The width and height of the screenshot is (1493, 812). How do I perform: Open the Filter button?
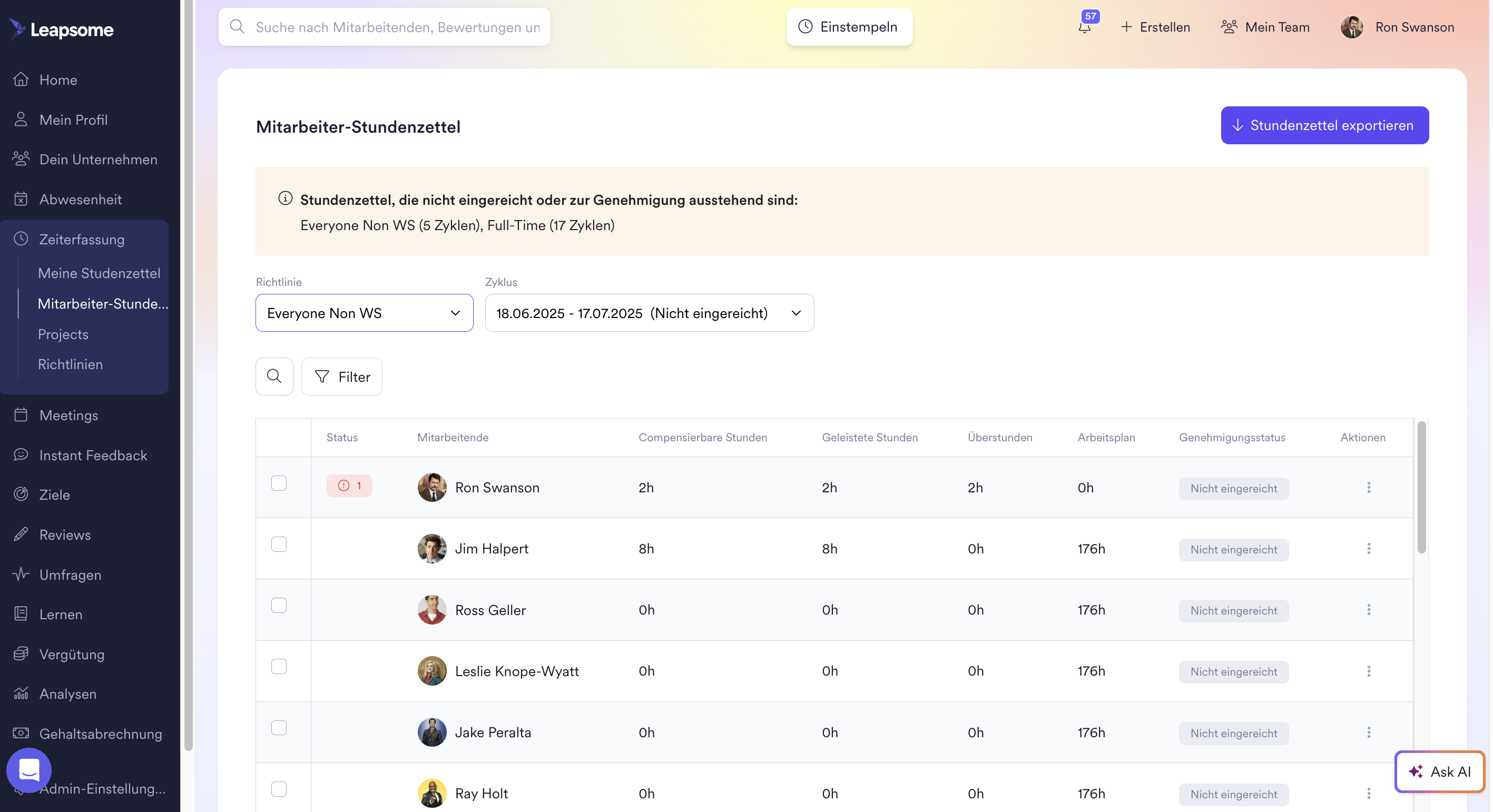341,376
